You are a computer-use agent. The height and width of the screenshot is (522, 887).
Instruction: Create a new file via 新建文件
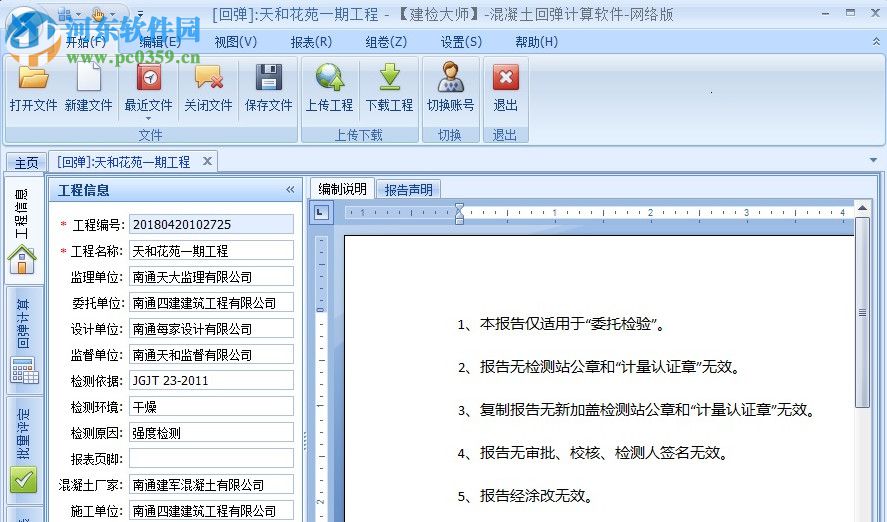[88, 88]
